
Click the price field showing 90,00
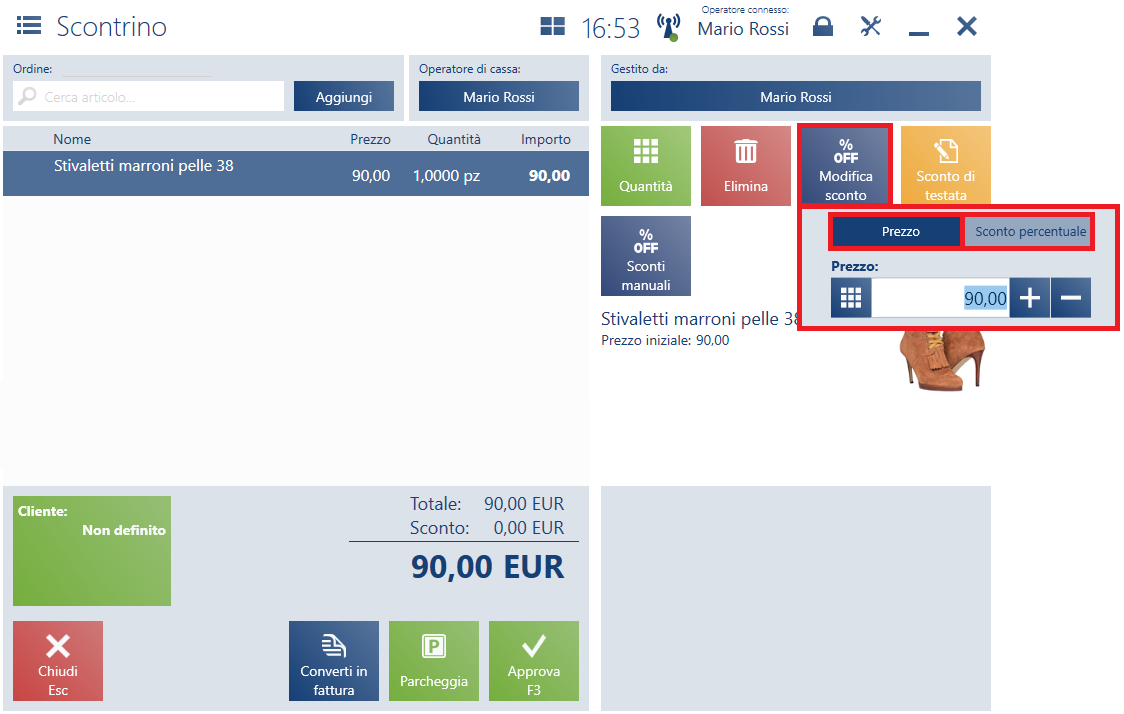[940, 298]
